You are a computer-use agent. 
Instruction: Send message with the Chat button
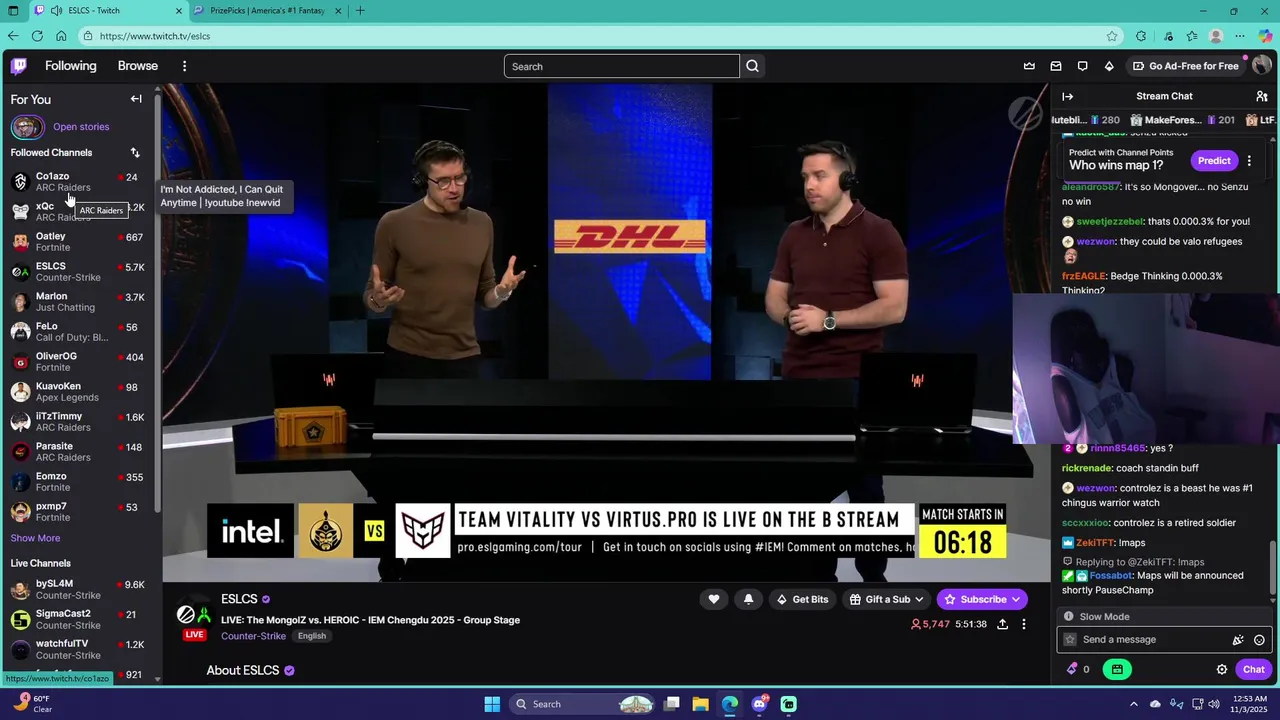tap(1254, 669)
